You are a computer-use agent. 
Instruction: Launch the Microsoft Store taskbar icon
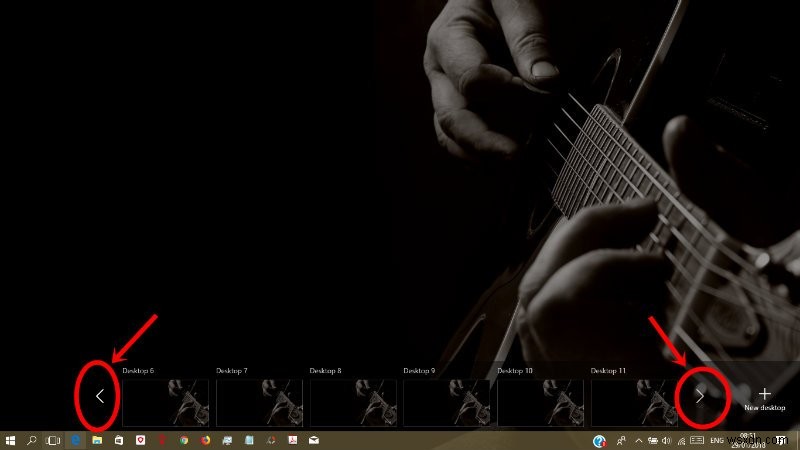coord(119,440)
